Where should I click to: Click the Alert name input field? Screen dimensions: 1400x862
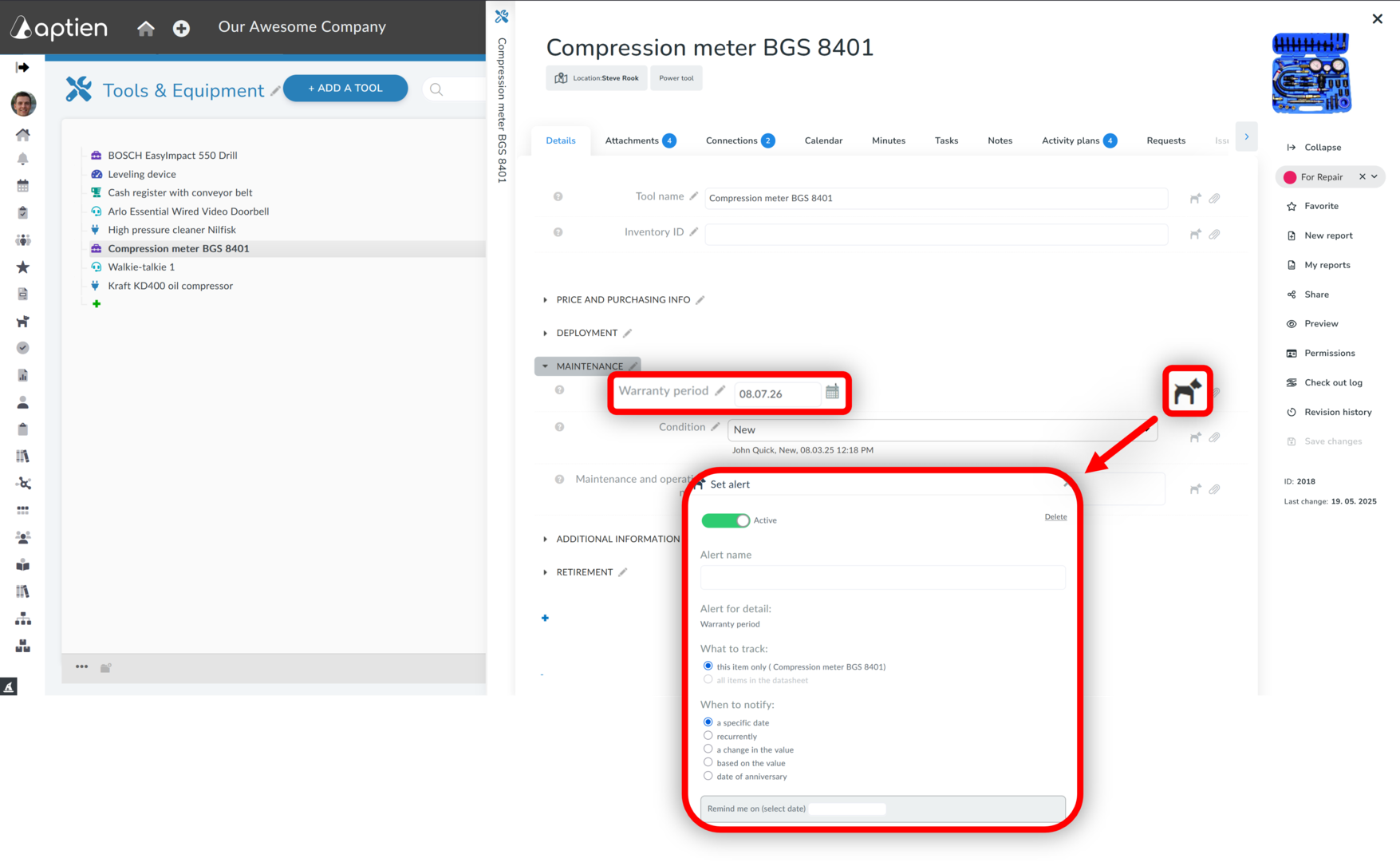point(882,577)
